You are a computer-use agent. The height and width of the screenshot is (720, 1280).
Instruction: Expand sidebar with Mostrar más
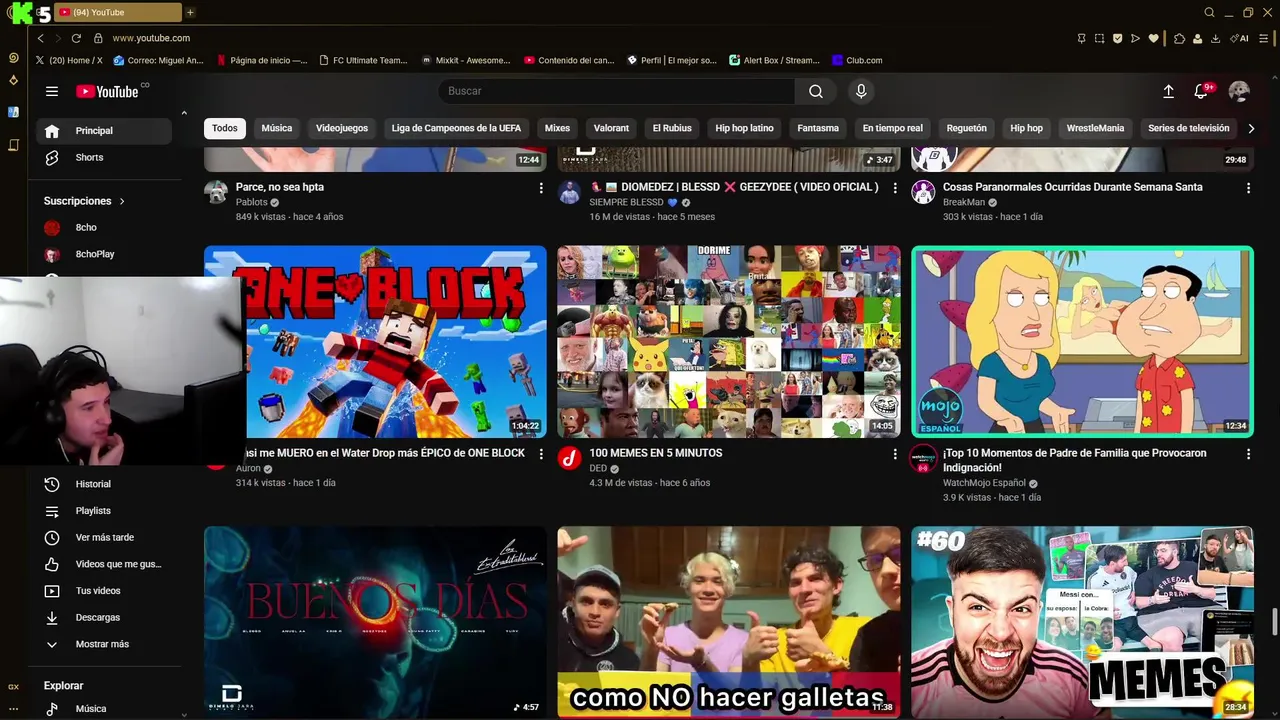[x=101, y=644]
